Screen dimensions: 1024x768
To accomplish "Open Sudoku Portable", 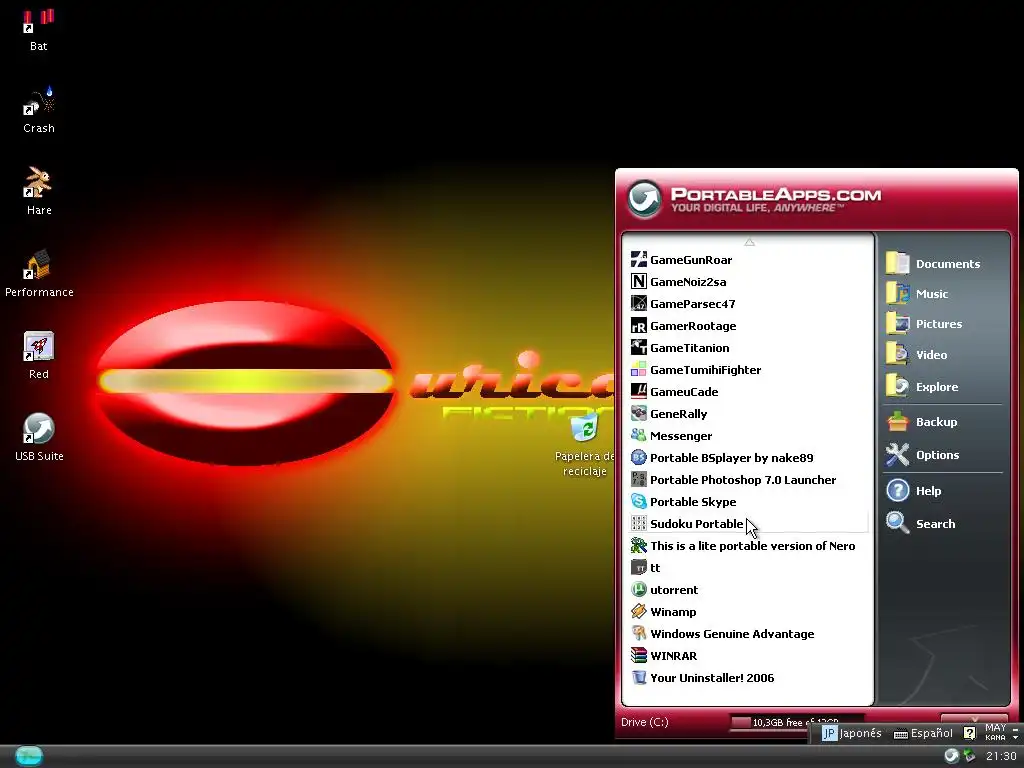I will coord(748,524).
